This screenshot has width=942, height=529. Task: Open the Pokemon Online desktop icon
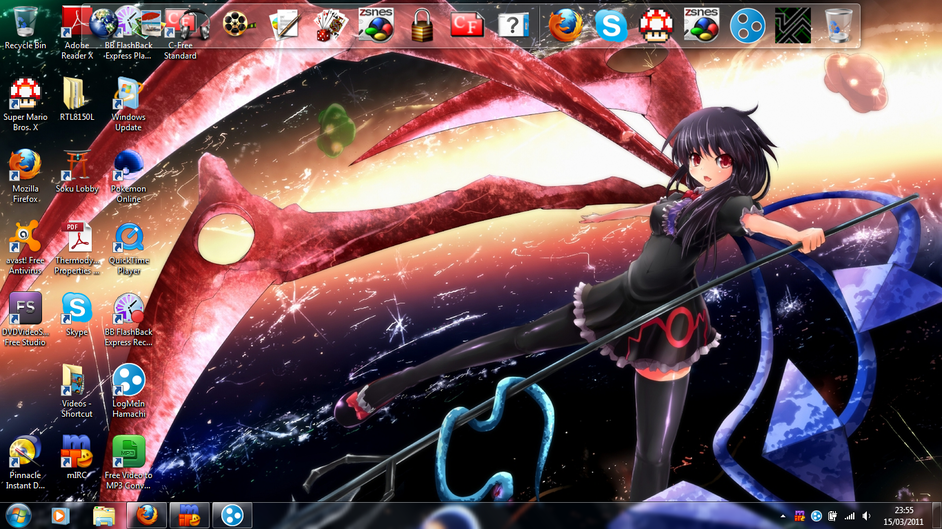coord(128,166)
